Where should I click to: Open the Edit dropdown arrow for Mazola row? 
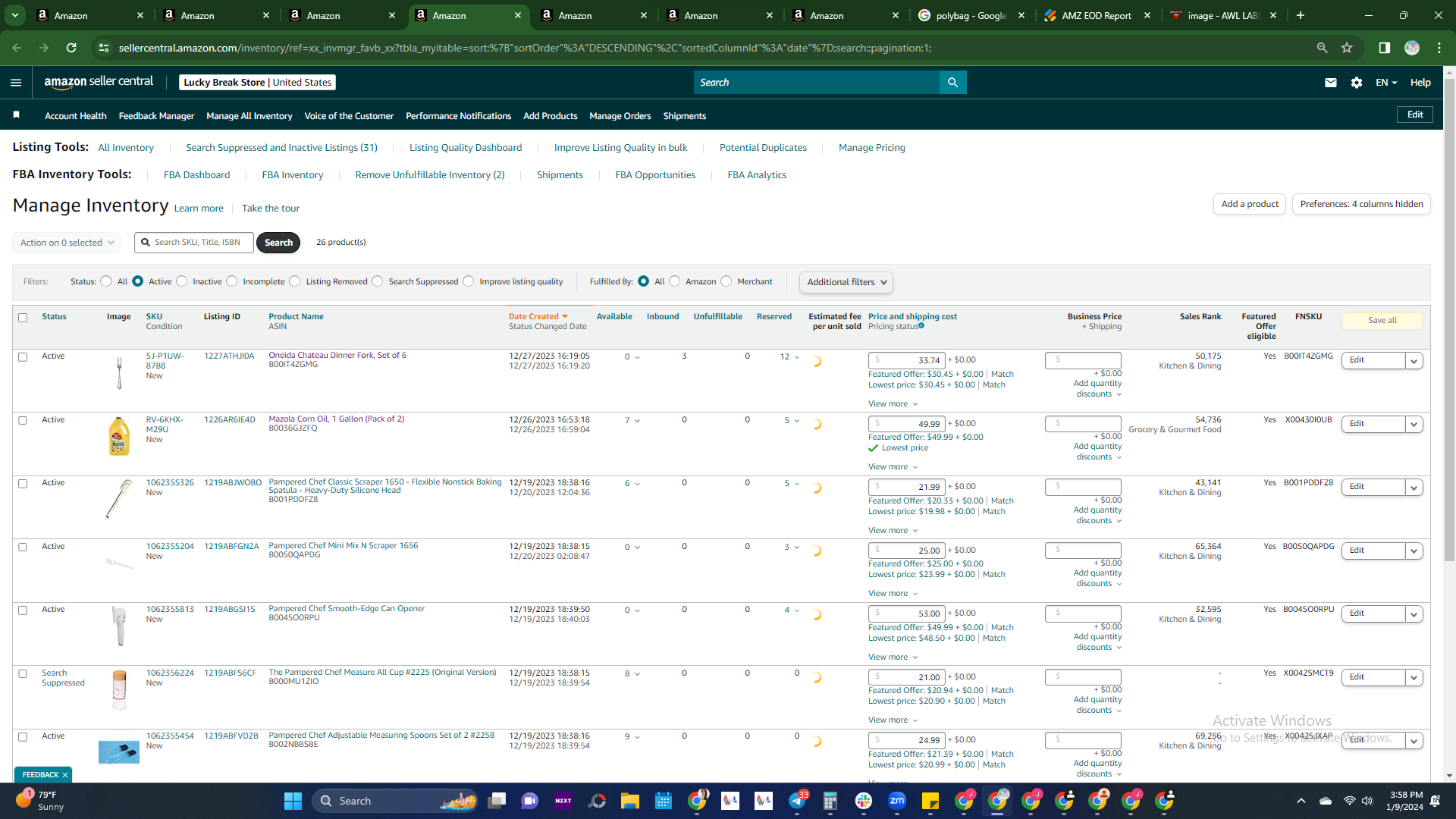coord(1414,425)
